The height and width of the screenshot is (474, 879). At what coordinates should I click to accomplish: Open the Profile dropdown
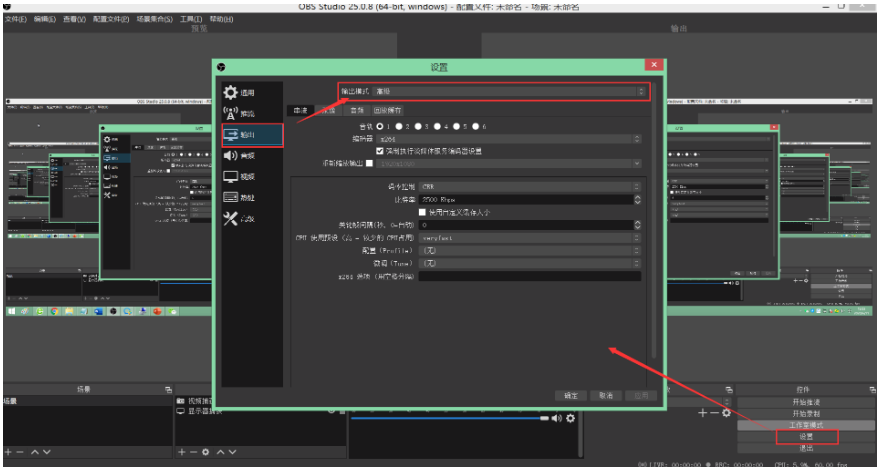pos(530,250)
